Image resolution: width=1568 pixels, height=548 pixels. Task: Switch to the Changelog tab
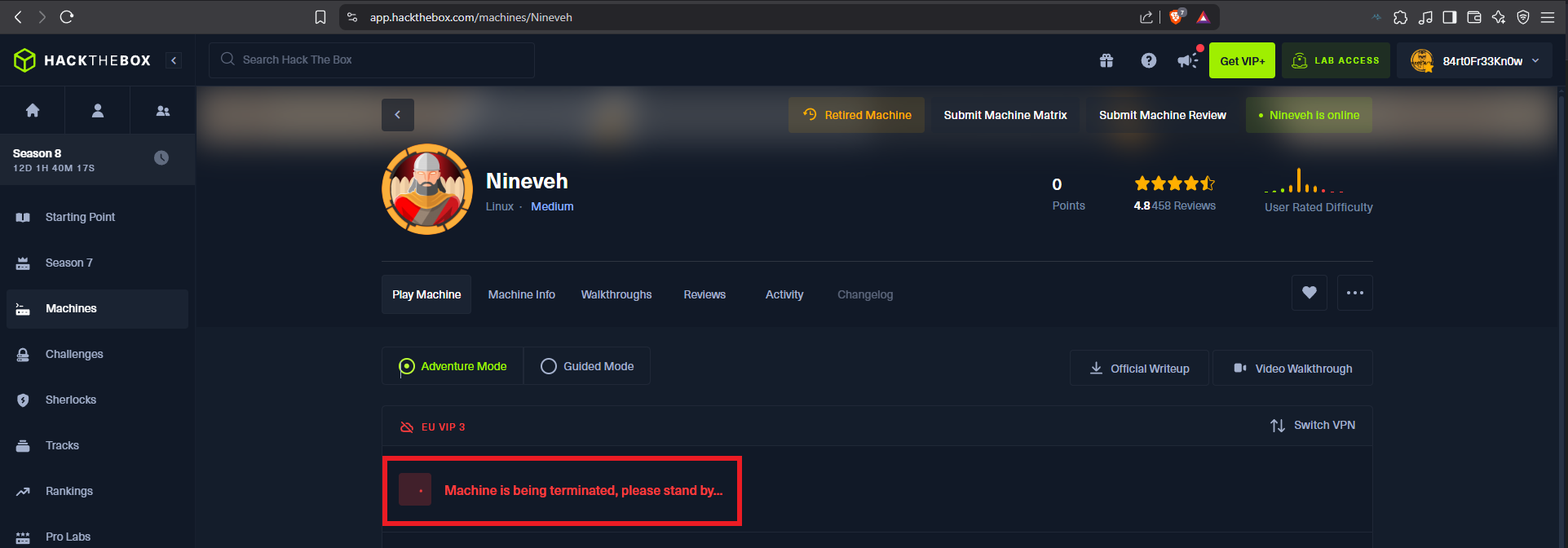pyautogui.click(x=865, y=294)
